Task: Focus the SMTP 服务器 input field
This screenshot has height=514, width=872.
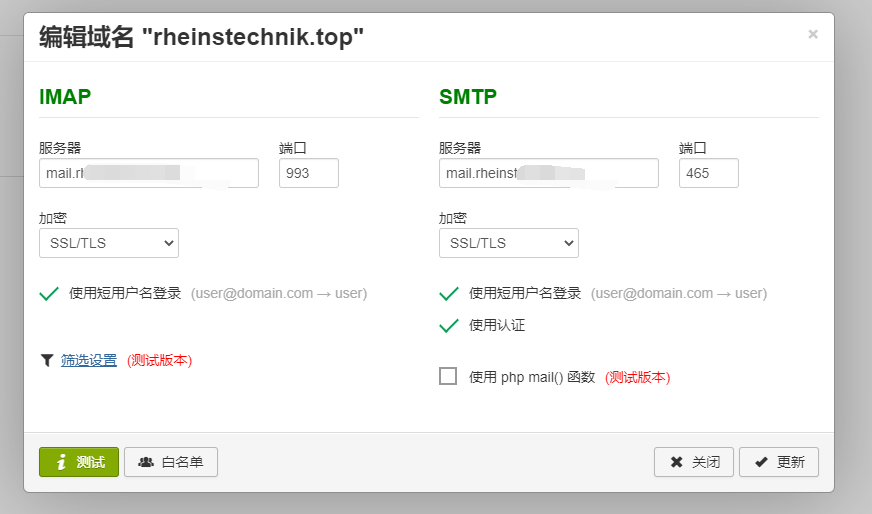Action: [549, 173]
